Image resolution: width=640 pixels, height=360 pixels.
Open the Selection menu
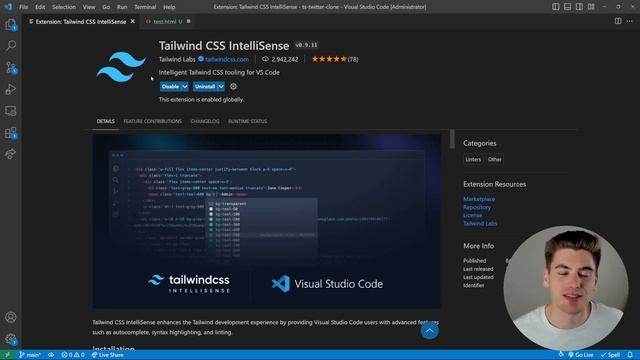[64, 7]
